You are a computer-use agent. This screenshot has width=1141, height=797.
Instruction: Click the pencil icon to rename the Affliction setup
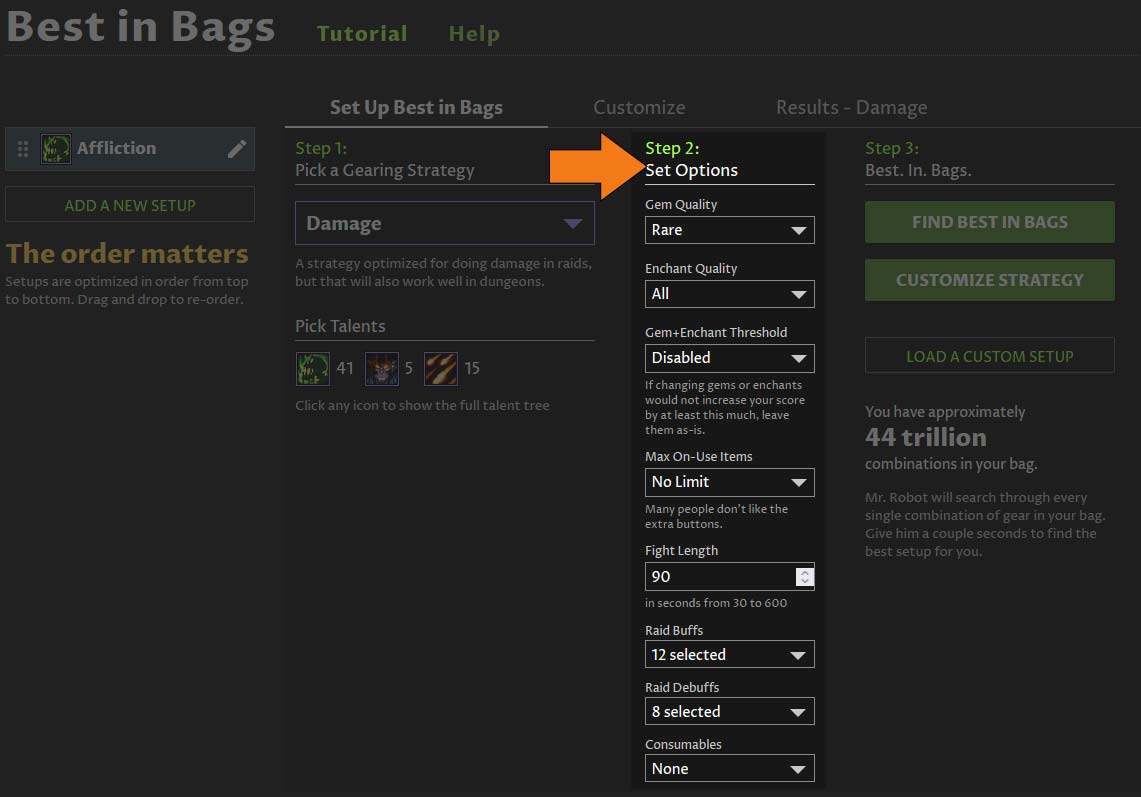tap(237, 148)
